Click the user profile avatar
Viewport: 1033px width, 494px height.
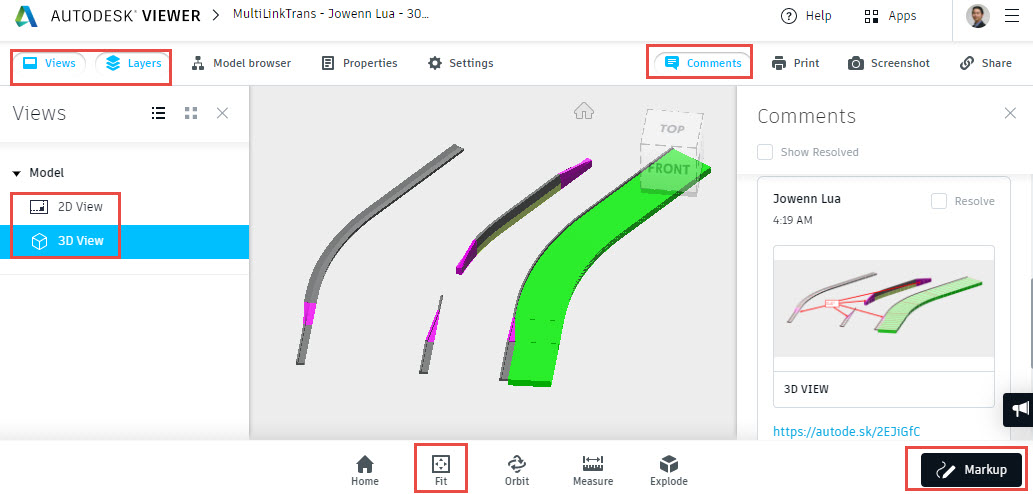pos(978,16)
